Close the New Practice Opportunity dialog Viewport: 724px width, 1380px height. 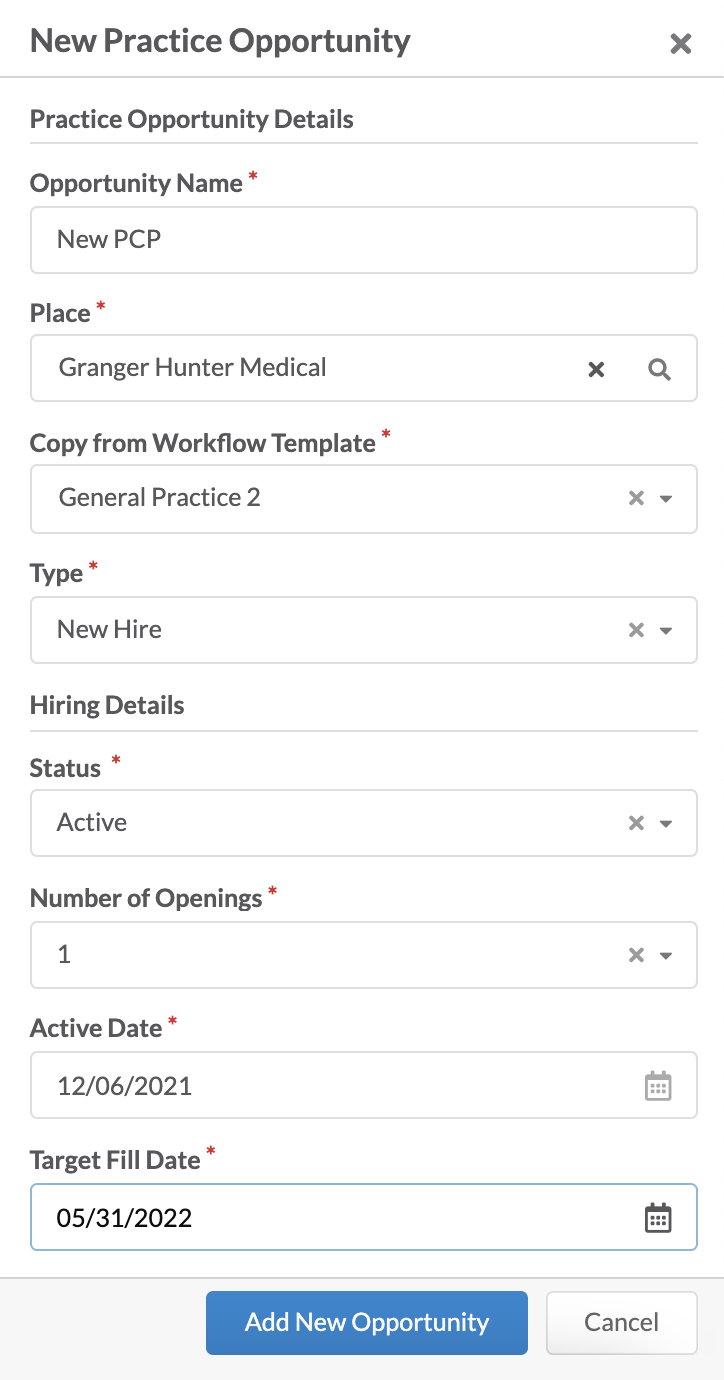click(x=681, y=43)
